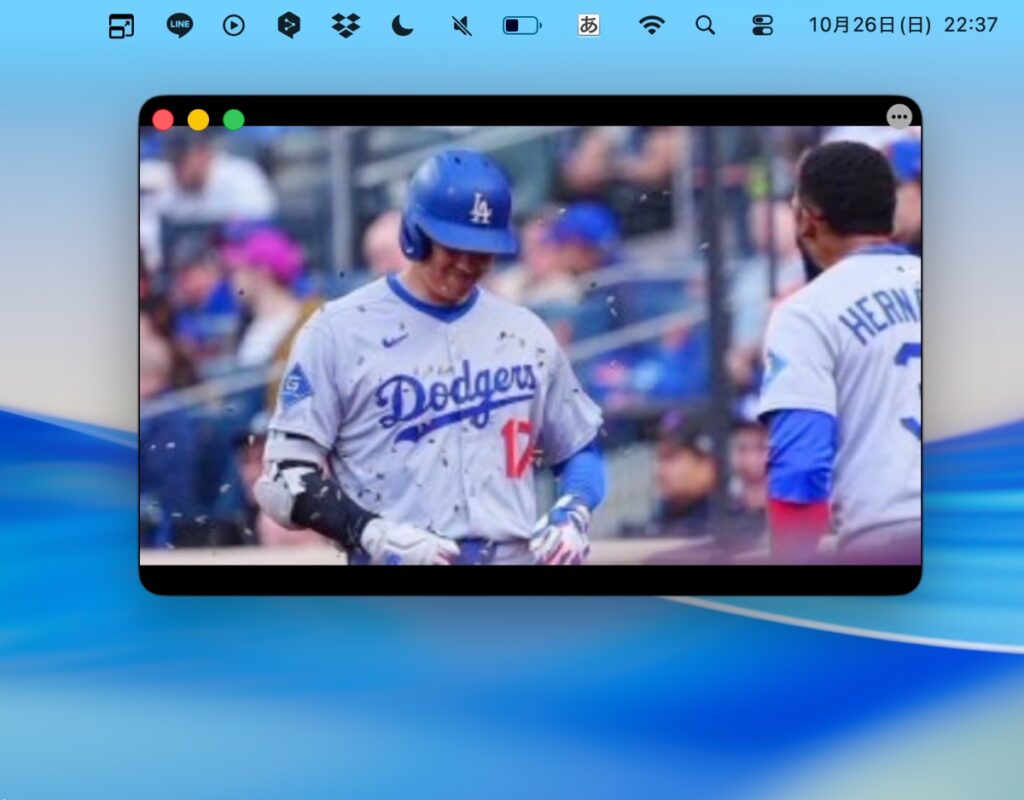Image resolution: width=1024 pixels, height=800 pixels.
Task: Open the LINE menu bar icon
Action: point(180,26)
